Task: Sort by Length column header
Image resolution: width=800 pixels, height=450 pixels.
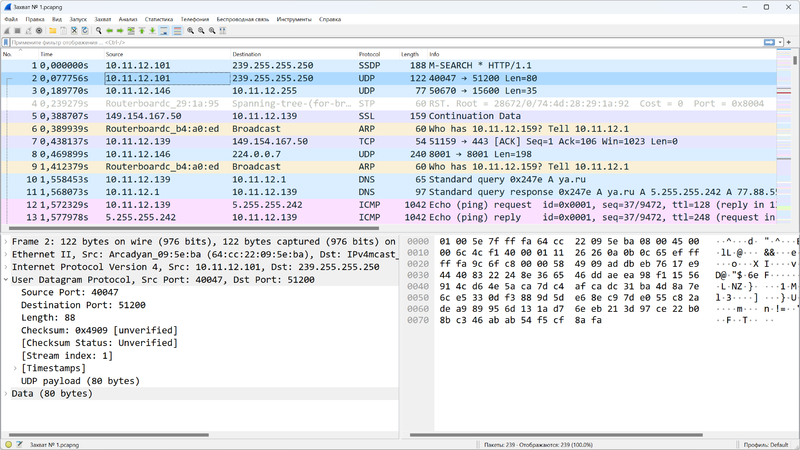Action: [x=413, y=54]
